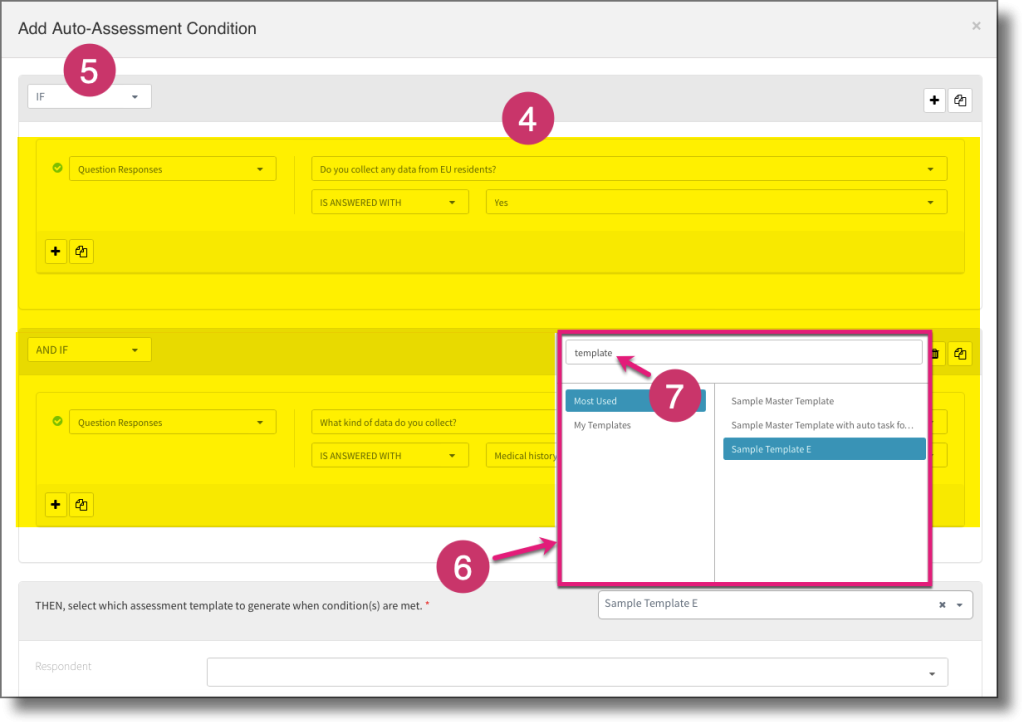The width and height of the screenshot is (1024, 724).
Task: Toggle the green check on the first condition
Action: pos(56,168)
